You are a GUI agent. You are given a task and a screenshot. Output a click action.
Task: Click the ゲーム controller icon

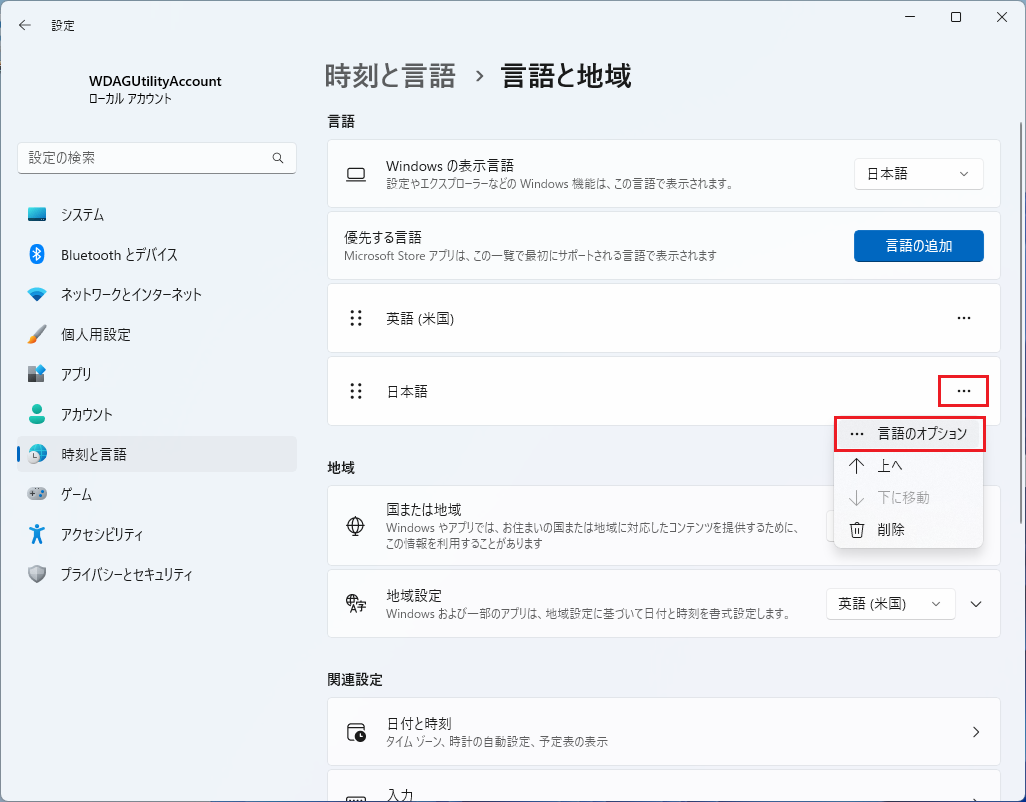(37, 494)
